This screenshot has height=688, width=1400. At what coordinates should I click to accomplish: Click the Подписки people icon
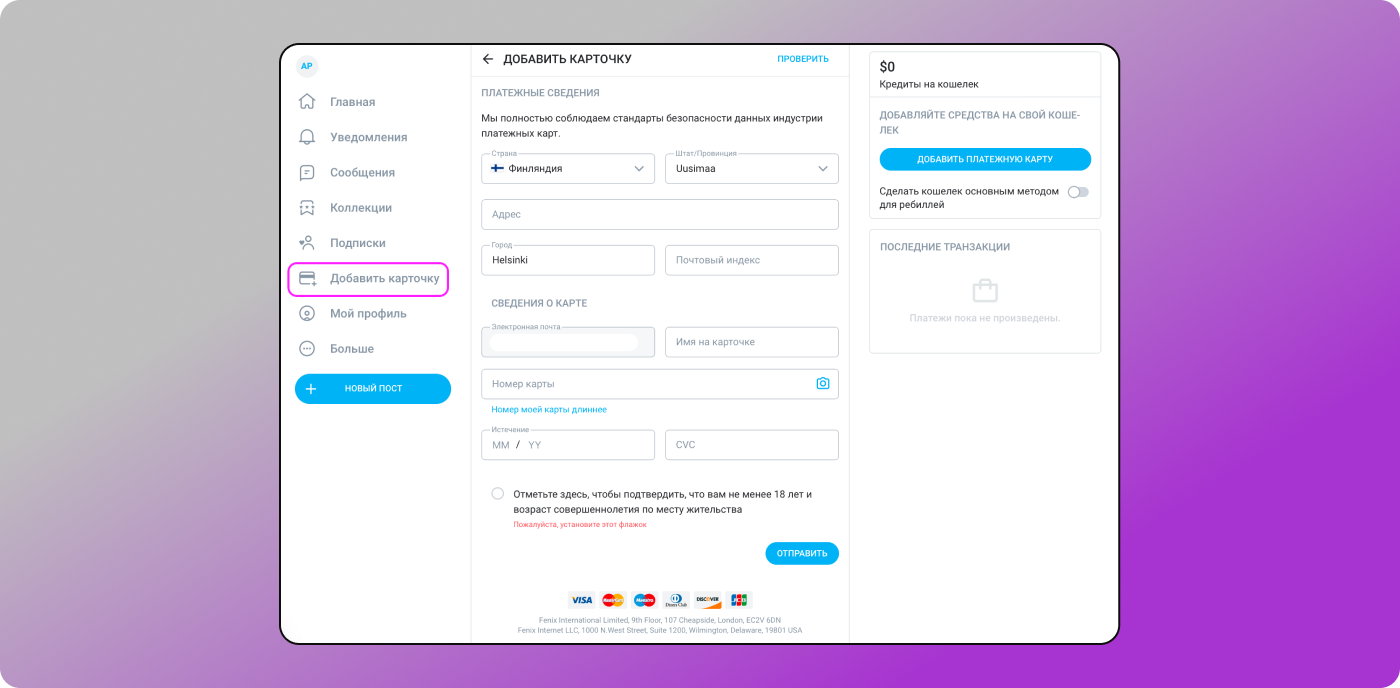coord(308,243)
